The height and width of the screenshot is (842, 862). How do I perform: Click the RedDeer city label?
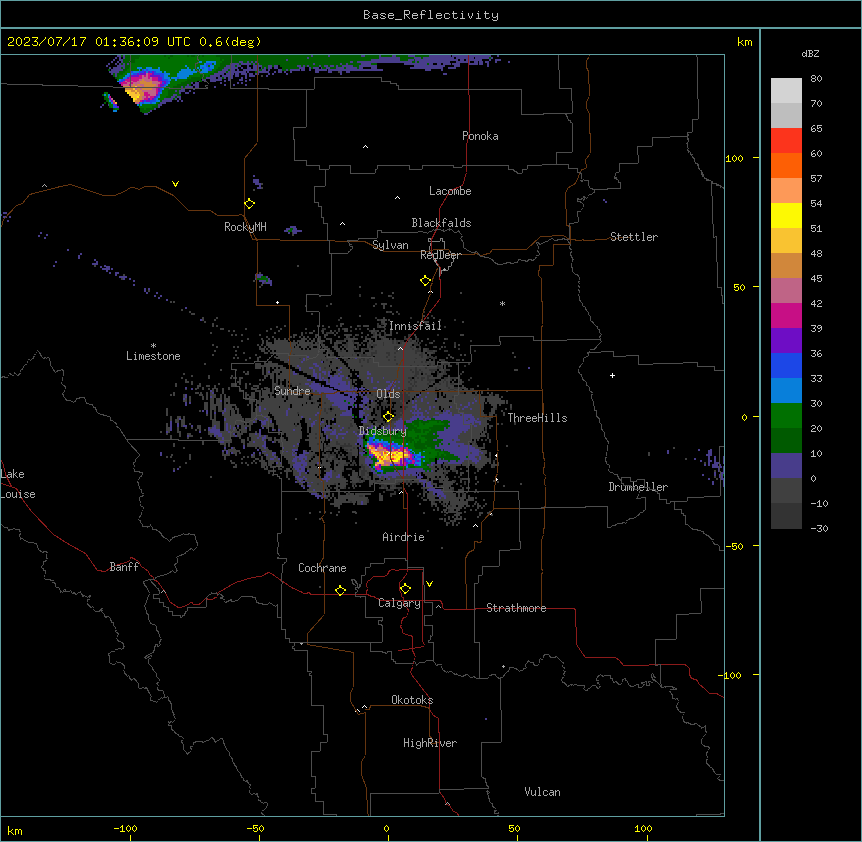pyautogui.click(x=440, y=255)
